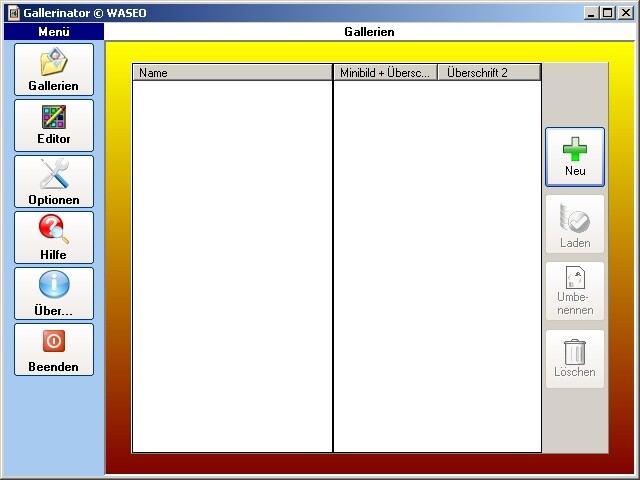
Task: Open the Gallerien folder icon in sidebar
Action: [x=54, y=69]
